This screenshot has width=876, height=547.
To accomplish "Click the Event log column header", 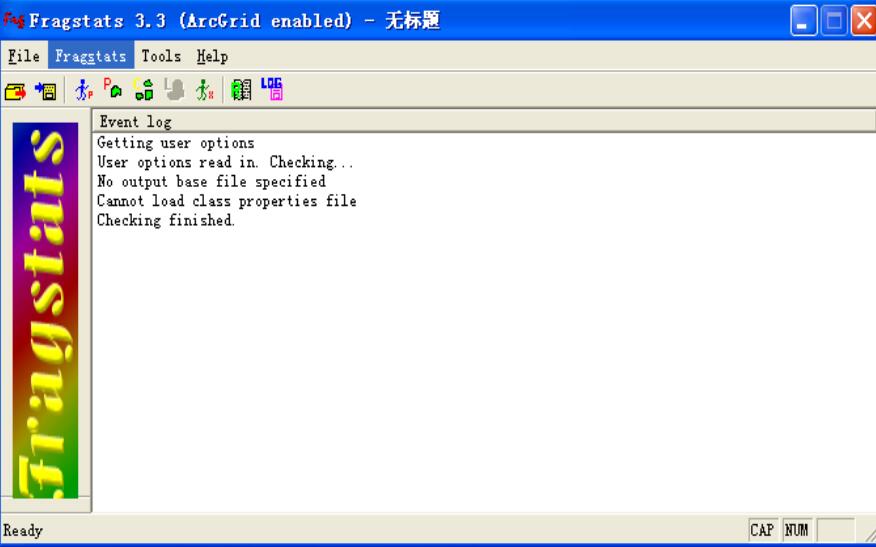I will [484, 121].
